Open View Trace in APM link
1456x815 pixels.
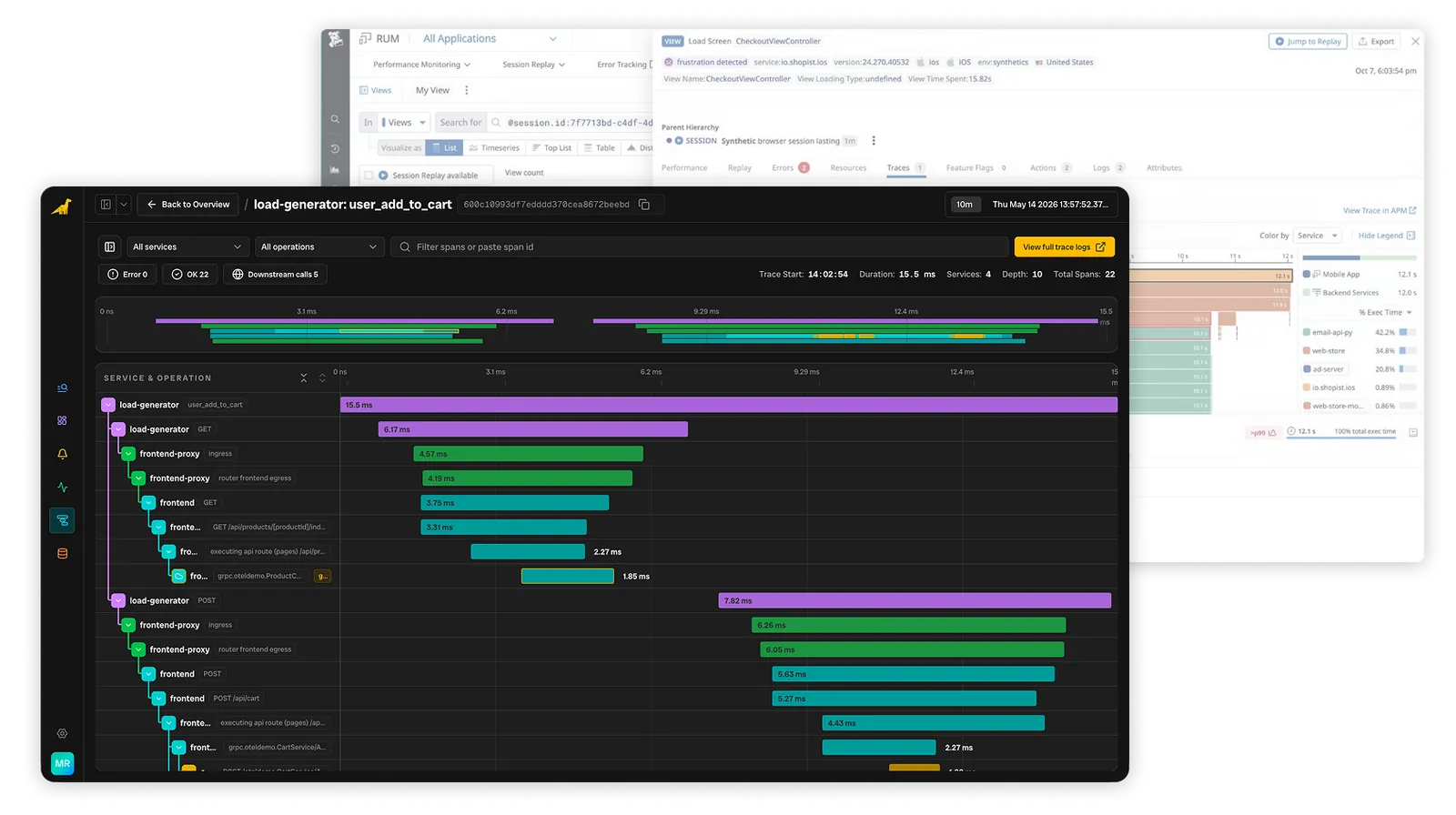[x=1380, y=211]
